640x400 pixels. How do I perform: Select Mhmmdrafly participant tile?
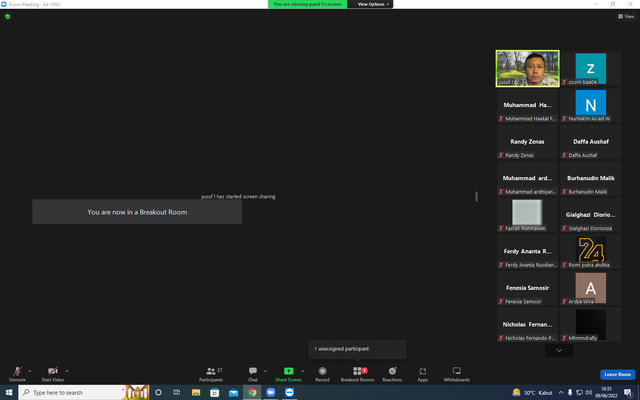(x=591, y=324)
